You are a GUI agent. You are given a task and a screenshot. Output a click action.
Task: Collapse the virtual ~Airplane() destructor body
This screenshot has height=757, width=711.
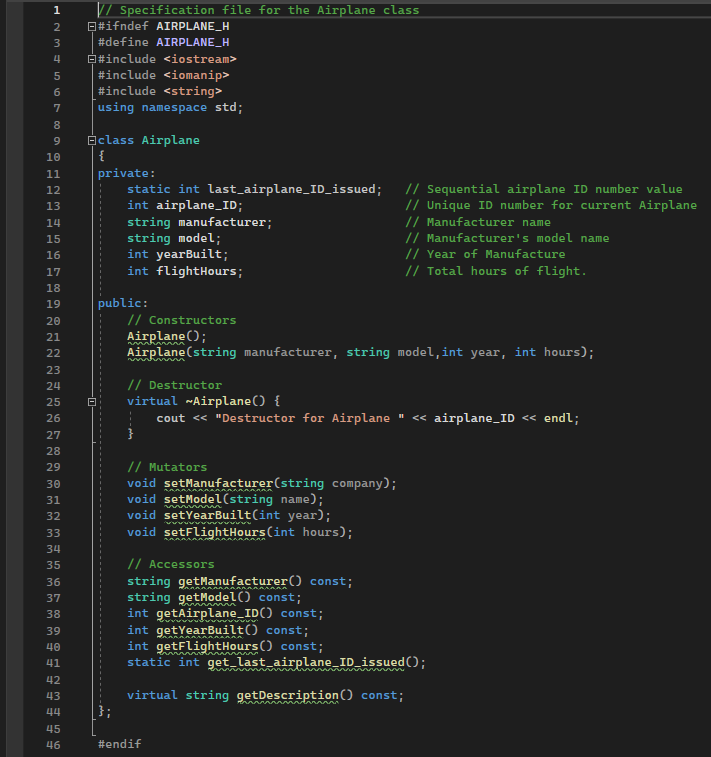tap(92, 402)
